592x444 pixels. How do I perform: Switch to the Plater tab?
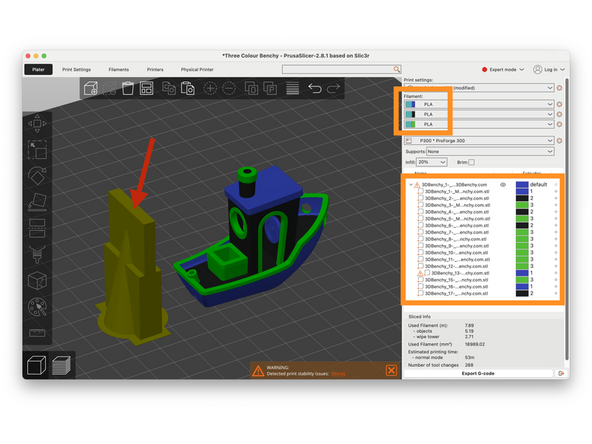pyautogui.click(x=38, y=69)
